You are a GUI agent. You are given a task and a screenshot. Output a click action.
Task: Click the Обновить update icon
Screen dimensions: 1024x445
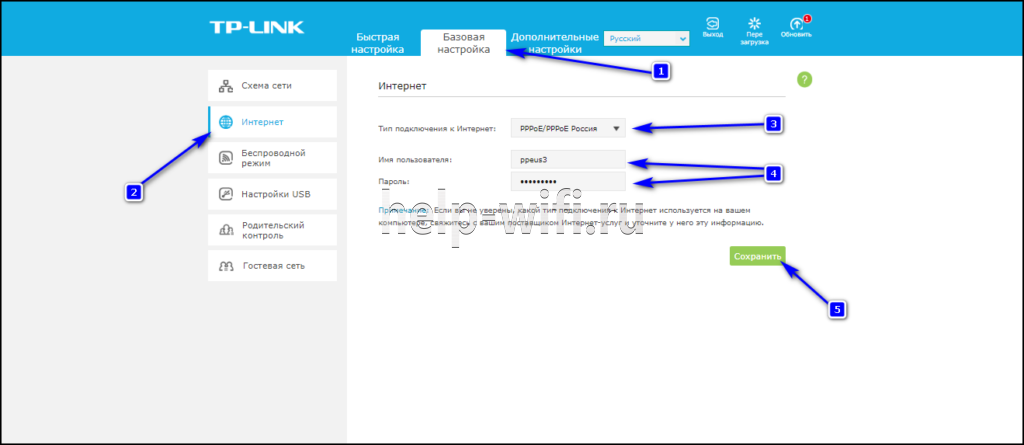point(797,23)
